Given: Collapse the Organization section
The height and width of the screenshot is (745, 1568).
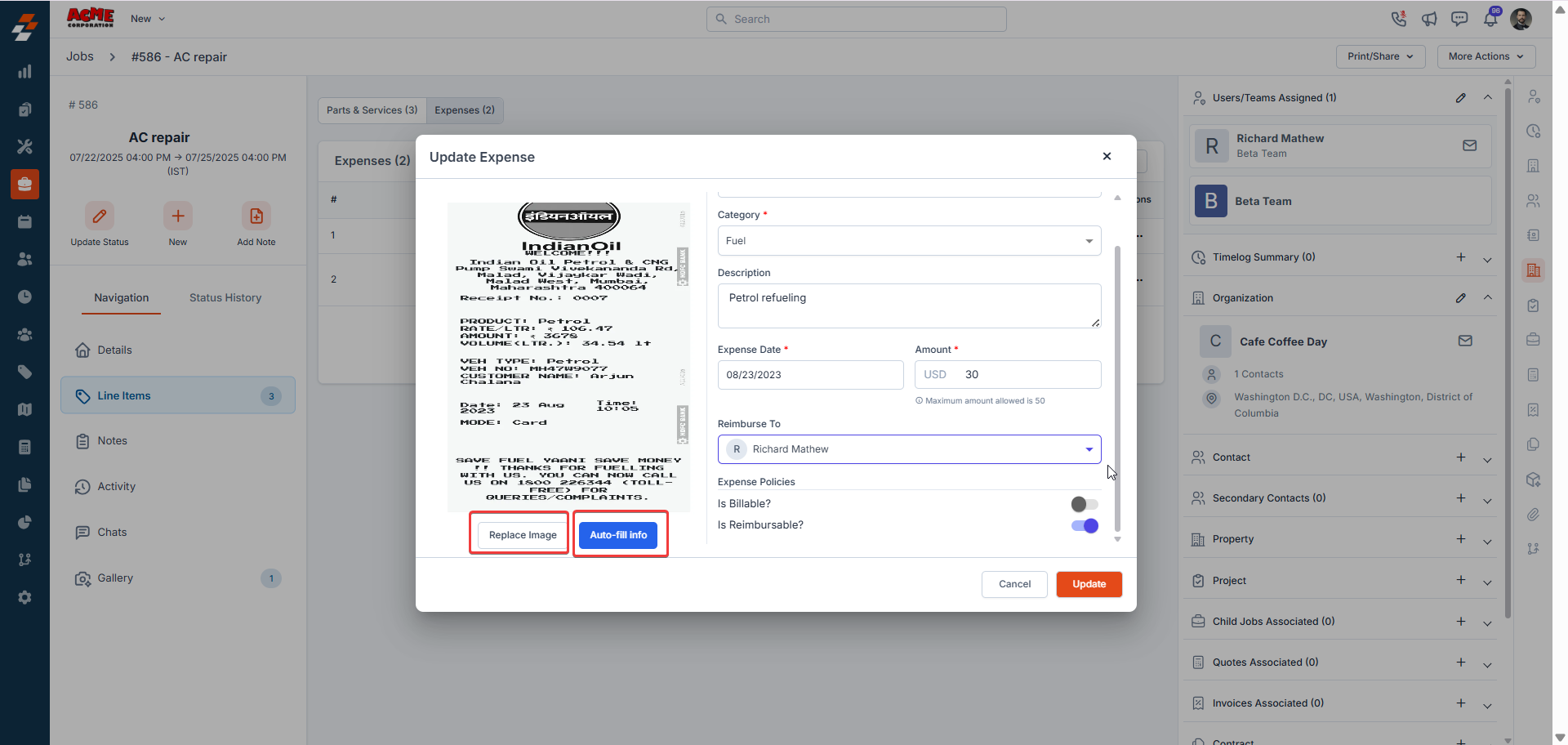Looking at the screenshot, I should 1487,298.
